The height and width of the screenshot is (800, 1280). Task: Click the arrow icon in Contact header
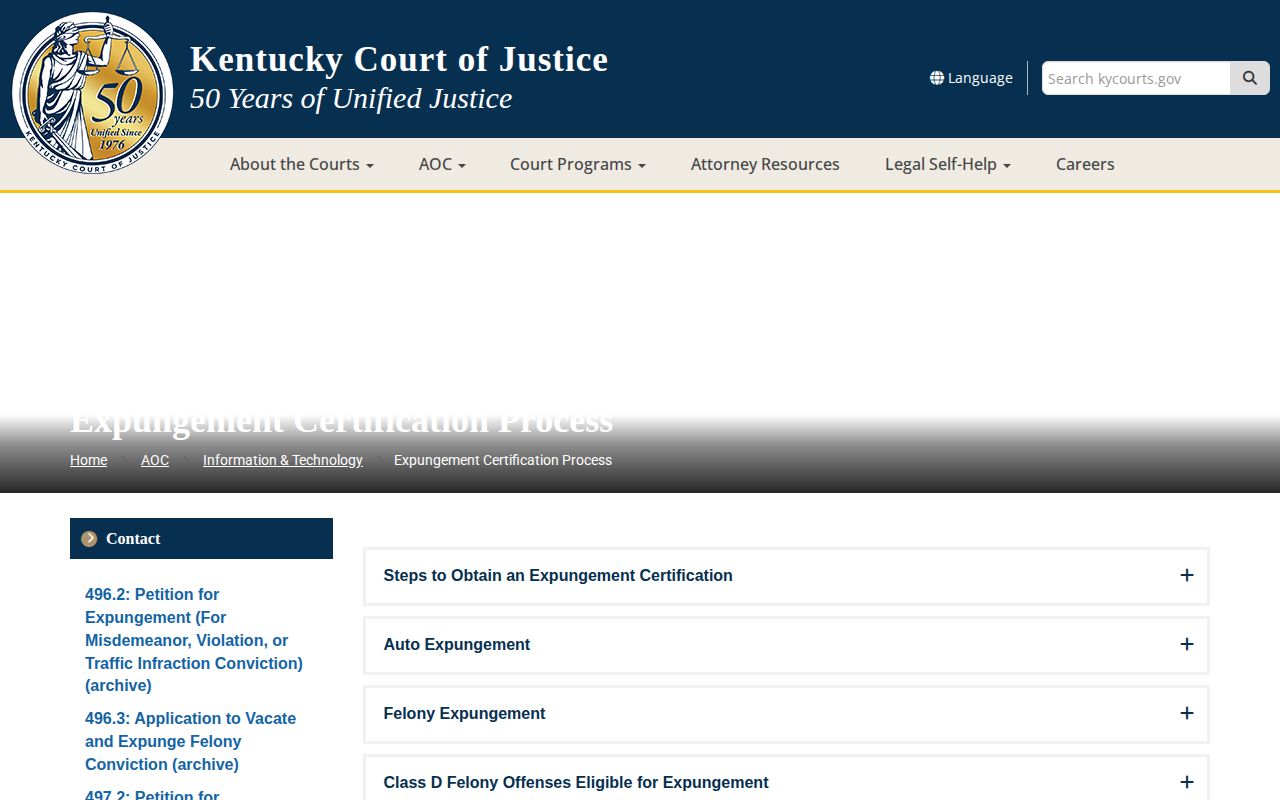pos(89,539)
